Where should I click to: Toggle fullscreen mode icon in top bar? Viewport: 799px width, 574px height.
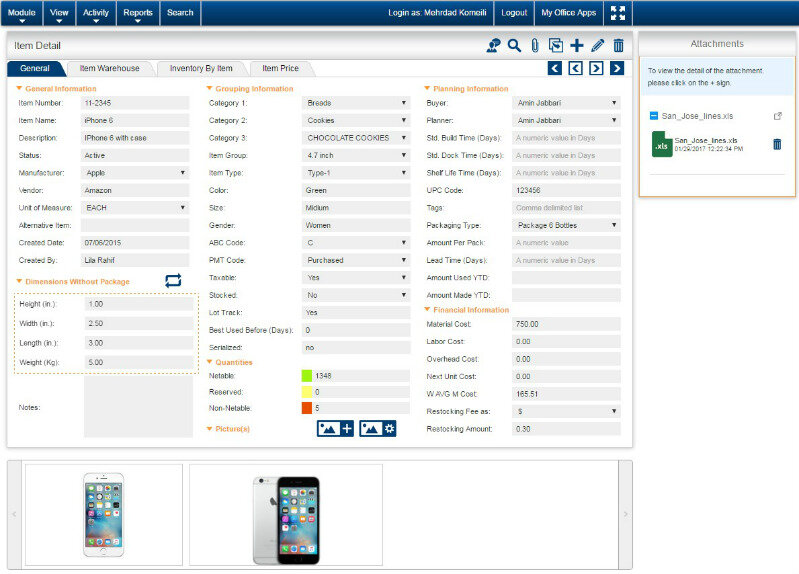[x=617, y=13]
